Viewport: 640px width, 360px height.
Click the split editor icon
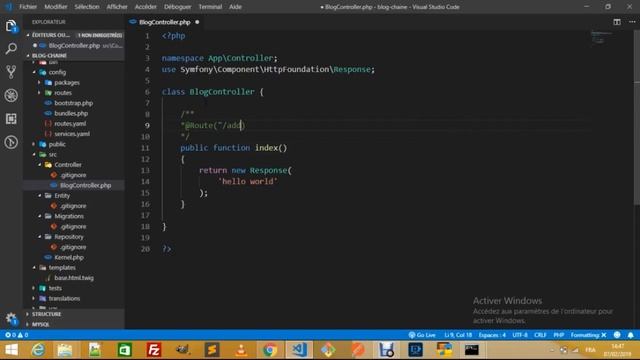pyautogui.click(x=617, y=22)
